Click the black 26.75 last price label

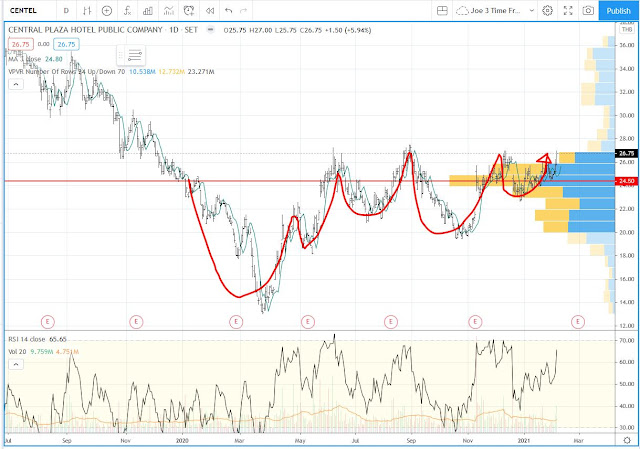pos(627,153)
